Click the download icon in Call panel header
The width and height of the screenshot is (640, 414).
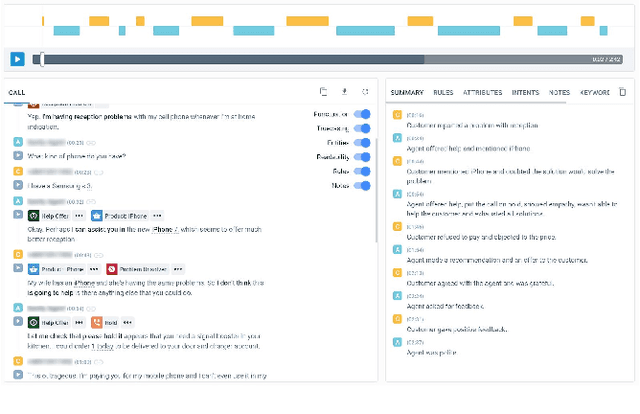(x=345, y=92)
